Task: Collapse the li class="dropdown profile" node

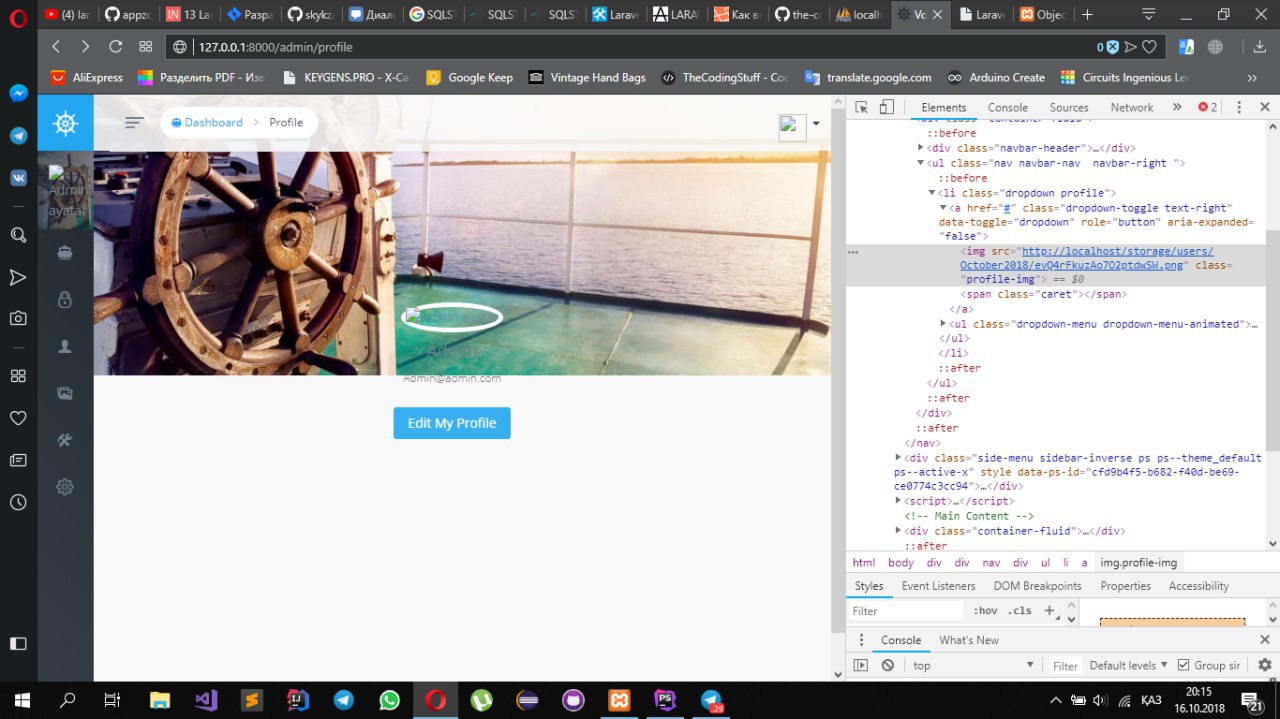Action: pos(931,192)
